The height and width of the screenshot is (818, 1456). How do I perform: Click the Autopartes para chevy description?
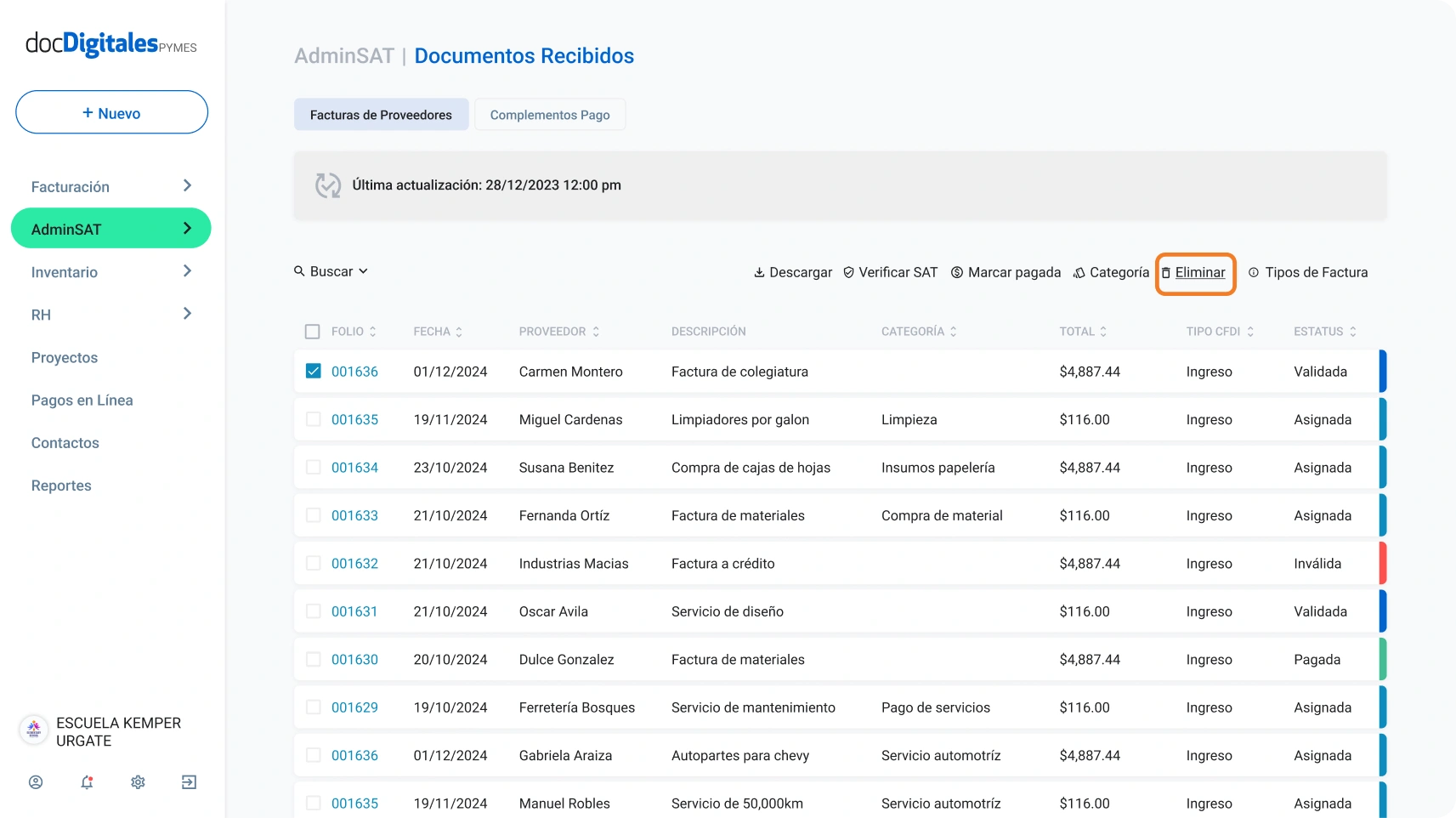pyautogui.click(x=740, y=756)
